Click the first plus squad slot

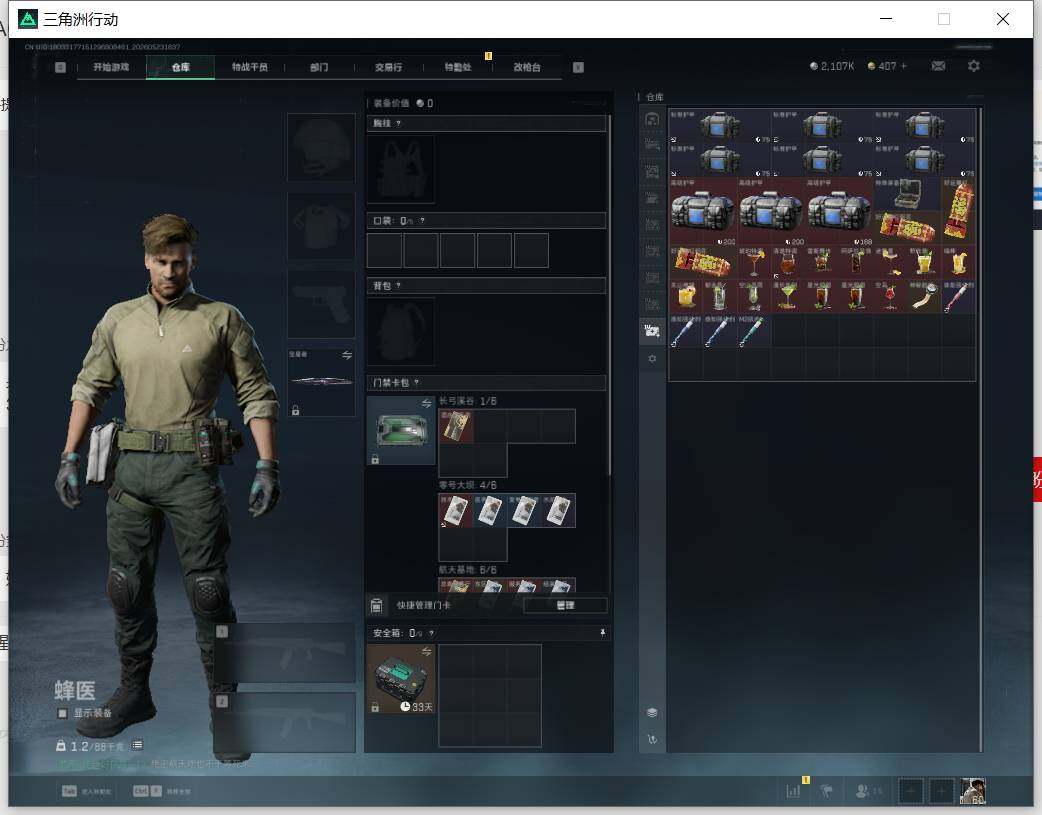910,791
